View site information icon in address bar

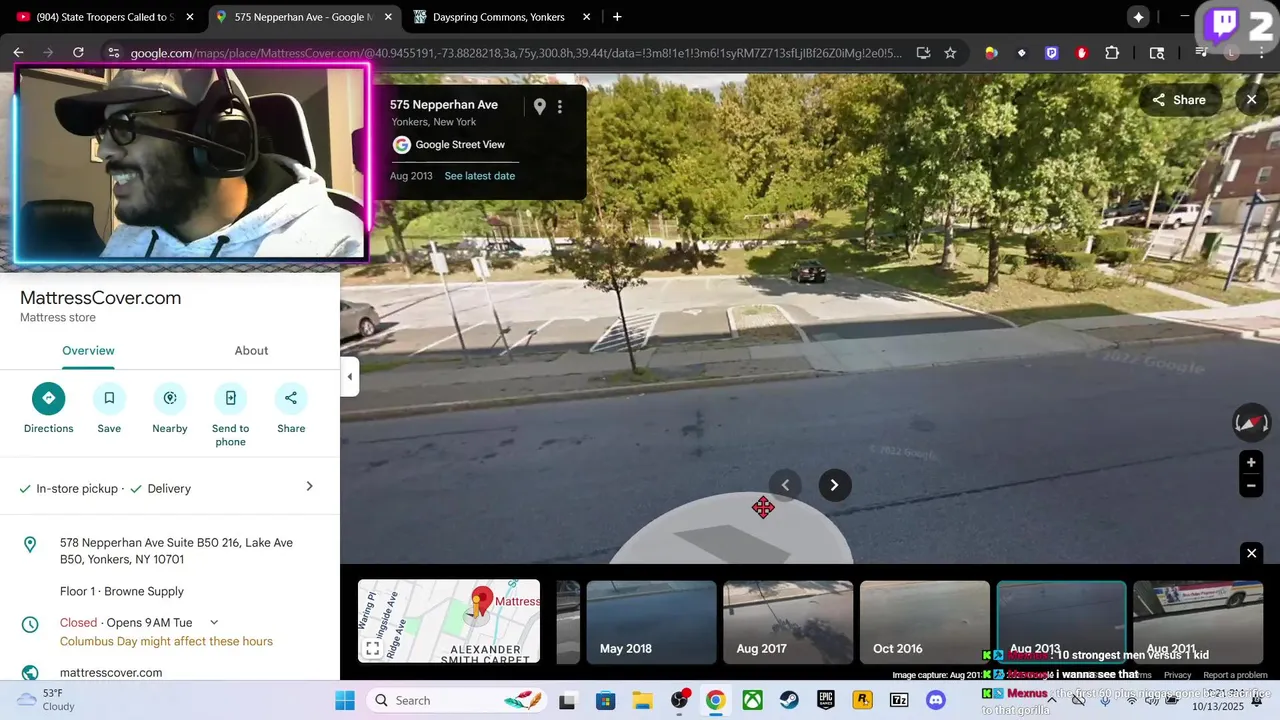coord(113,53)
